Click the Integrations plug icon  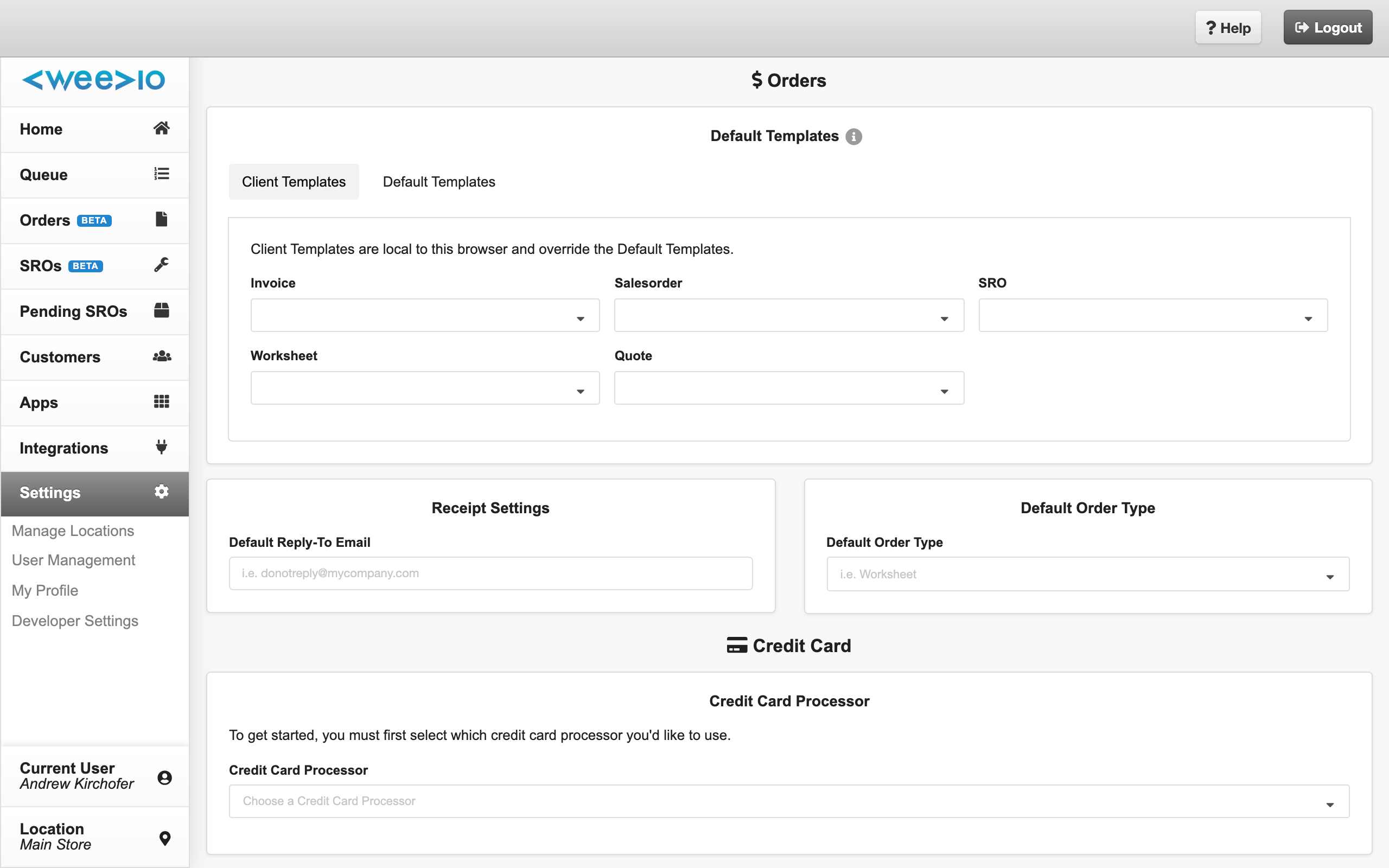[x=161, y=446]
